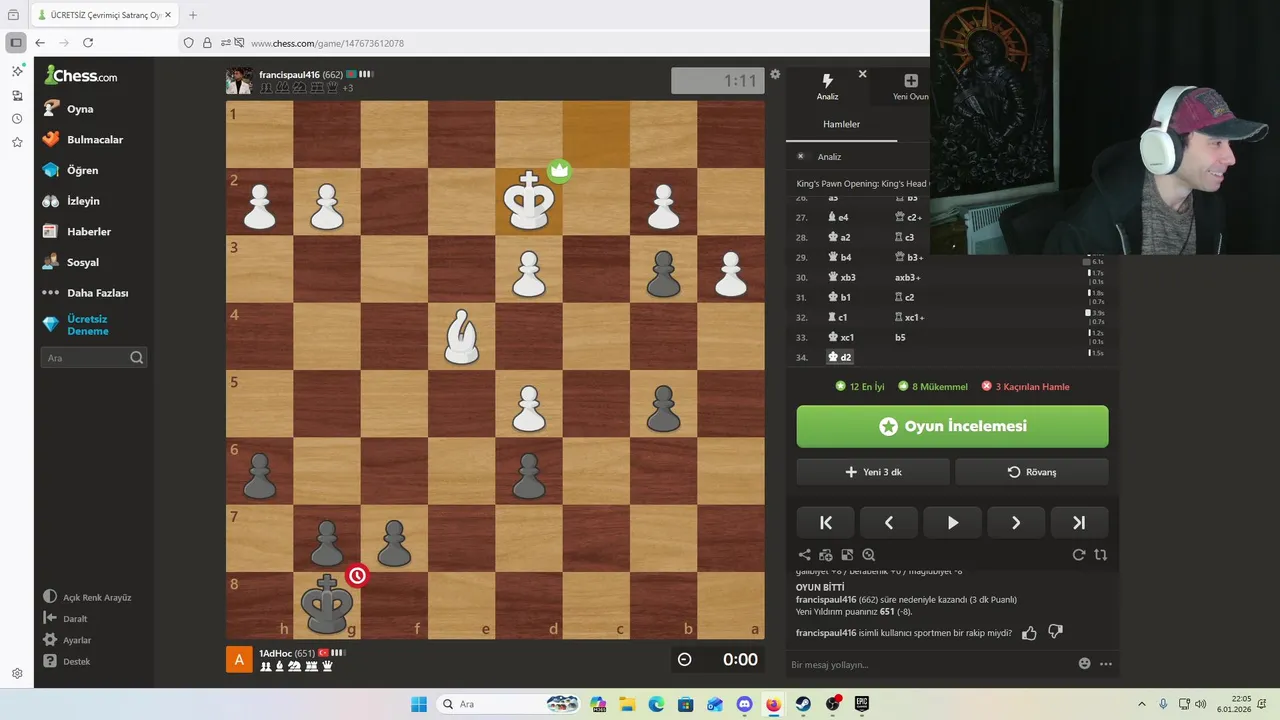Open the chat emoji picker
This screenshot has width=1280, height=720.
pyautogui.click(x=1085, y=664)
